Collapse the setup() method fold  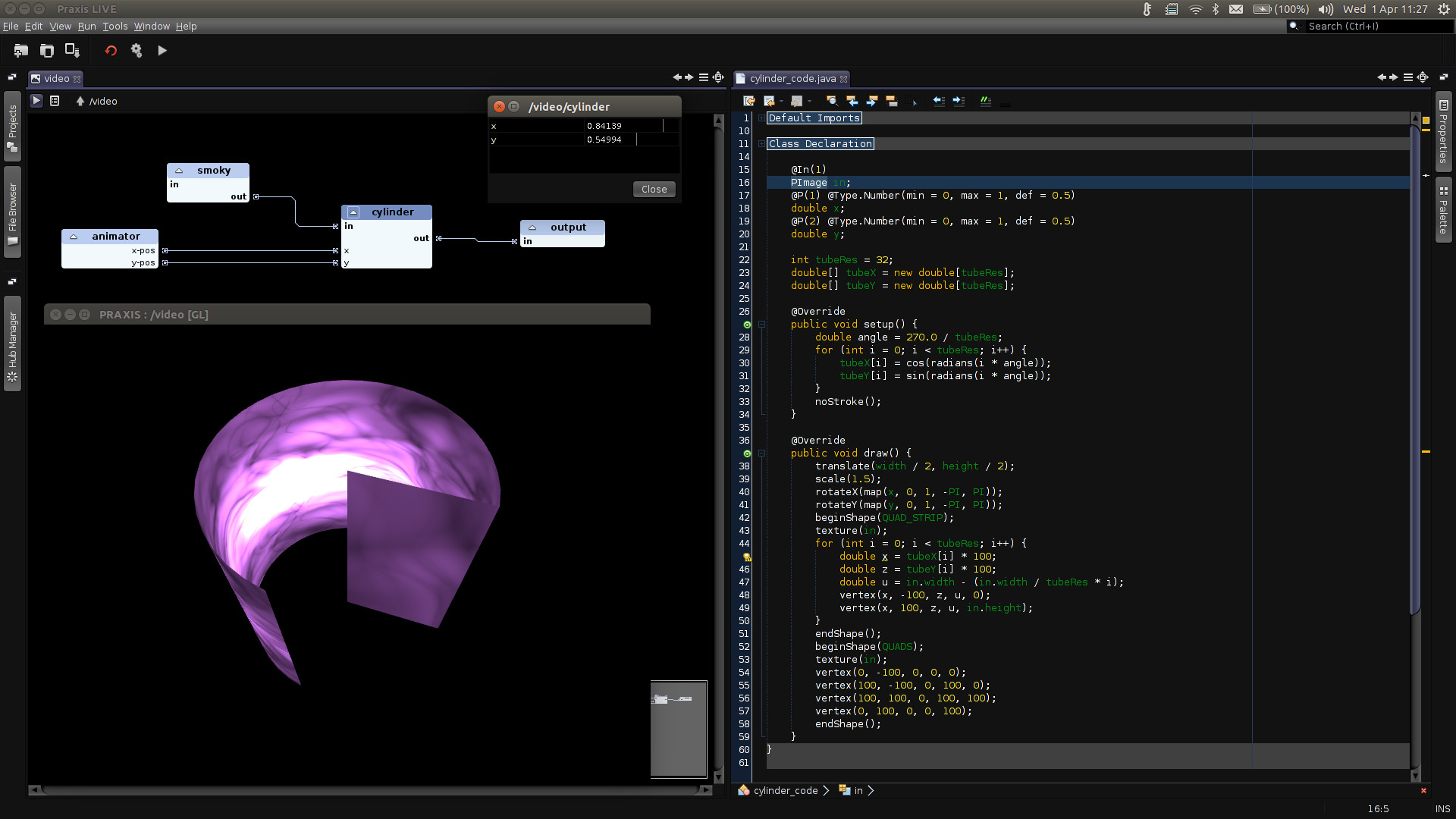(761, 324)
